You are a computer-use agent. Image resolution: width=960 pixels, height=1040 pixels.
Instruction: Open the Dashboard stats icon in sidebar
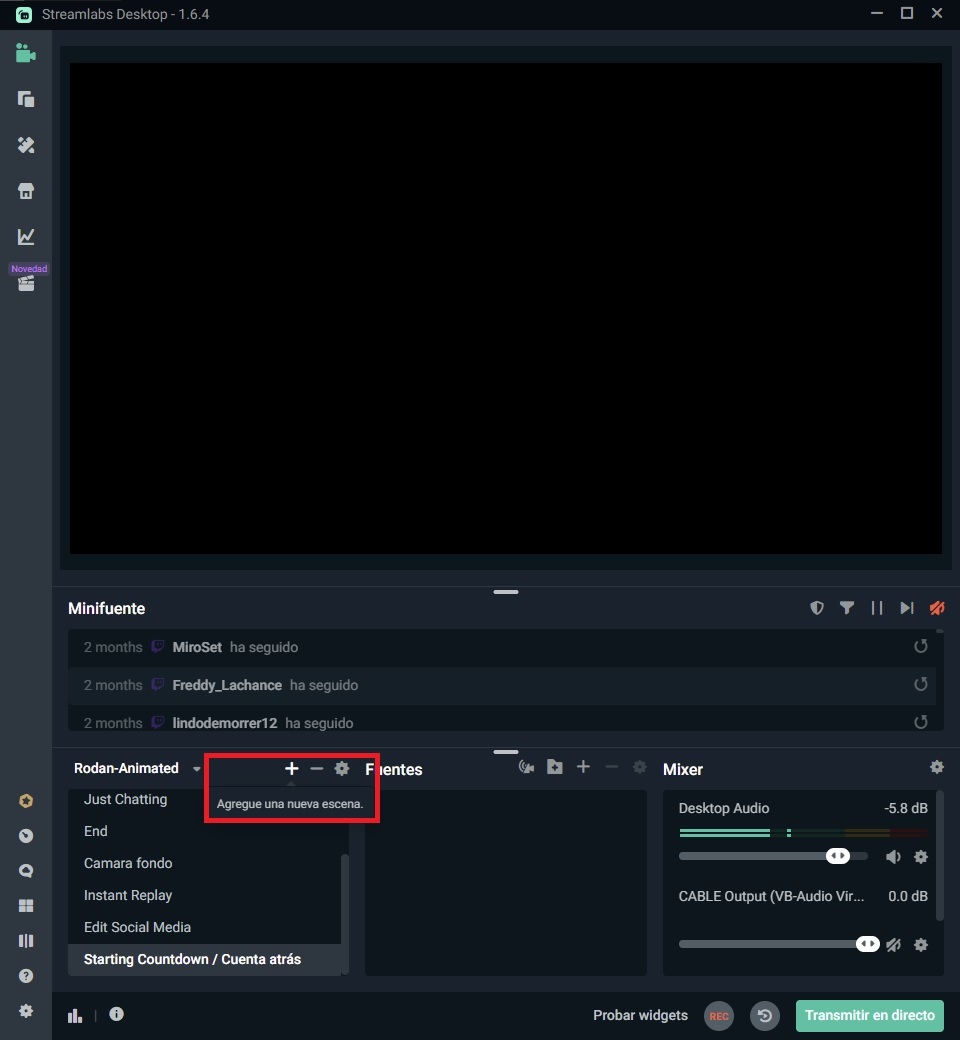click(x=25, y=237)
